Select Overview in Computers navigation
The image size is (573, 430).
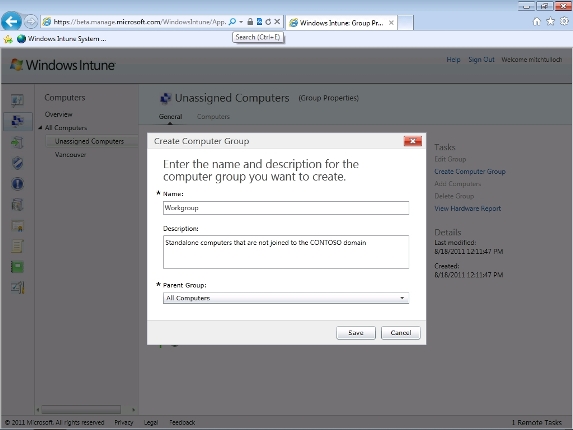[58, 114]
